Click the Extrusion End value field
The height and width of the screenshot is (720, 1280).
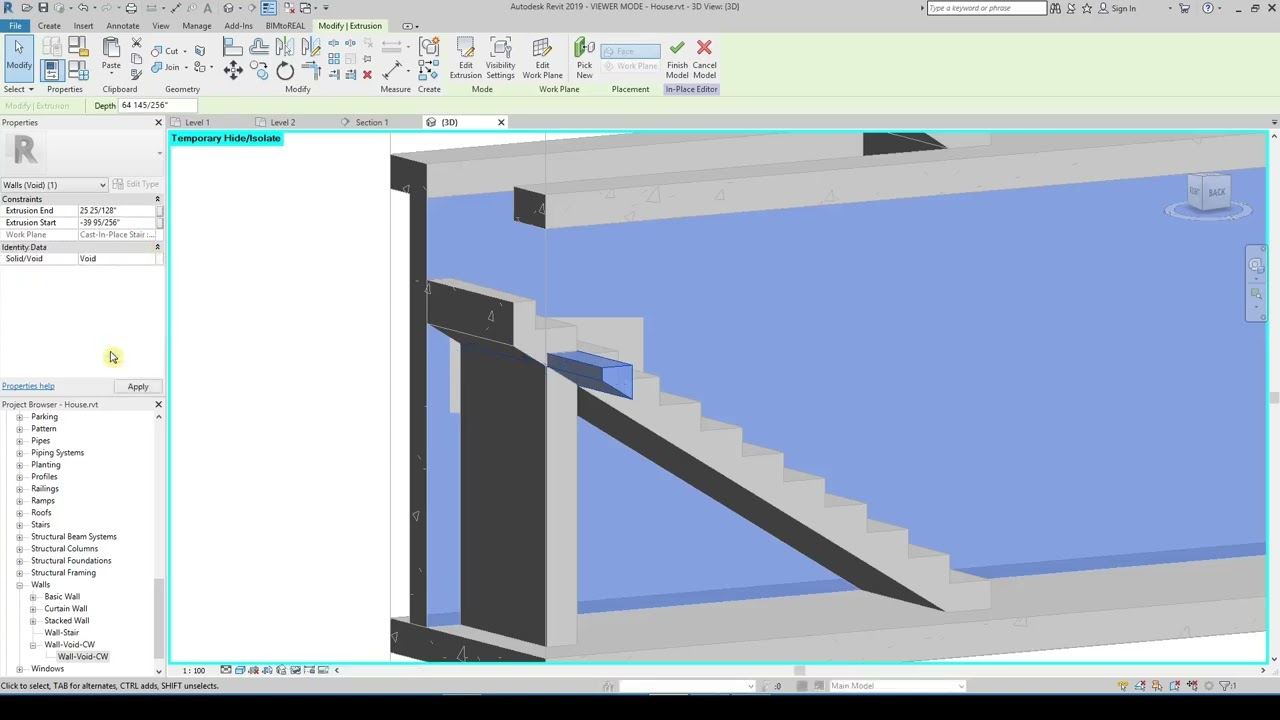coord(115,211)
